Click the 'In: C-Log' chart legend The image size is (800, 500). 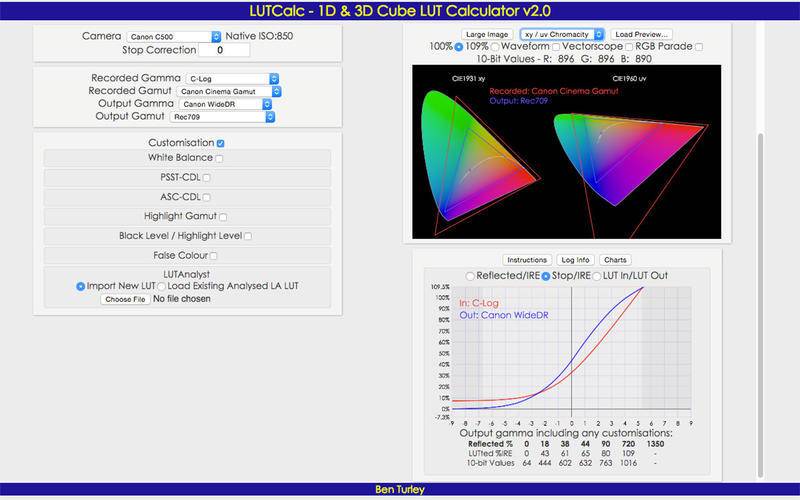pos(479,303)
